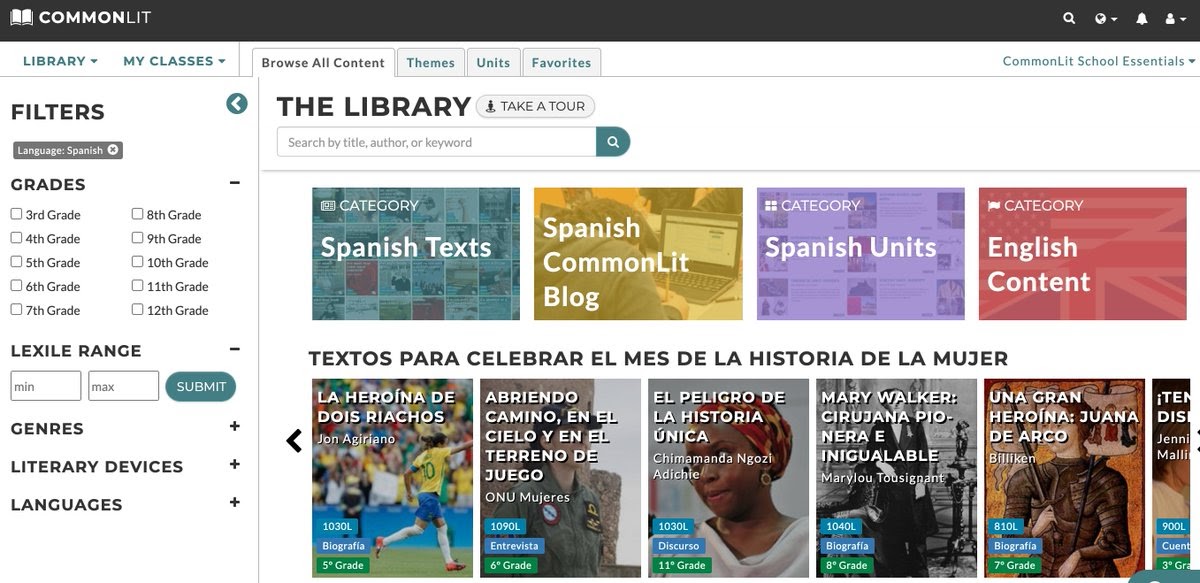Image resolution: width=1200 pixels, height=583 pixels.
Task: Expand the Genres filter section
Action: 235,427
